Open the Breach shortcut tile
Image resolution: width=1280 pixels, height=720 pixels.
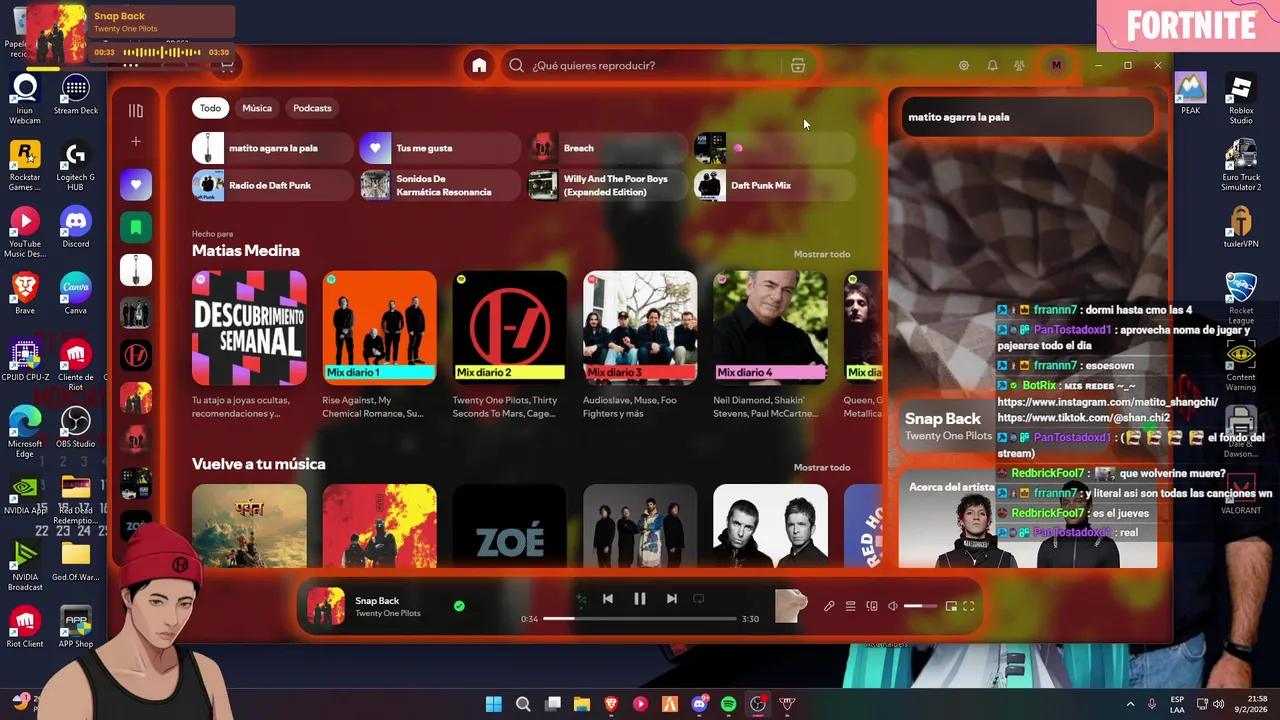click(x=607, y=148)
